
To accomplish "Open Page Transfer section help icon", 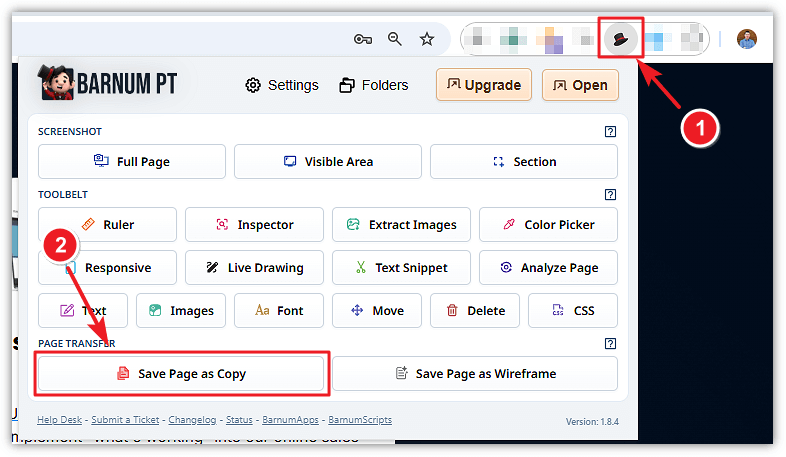I will click(610, 343).
